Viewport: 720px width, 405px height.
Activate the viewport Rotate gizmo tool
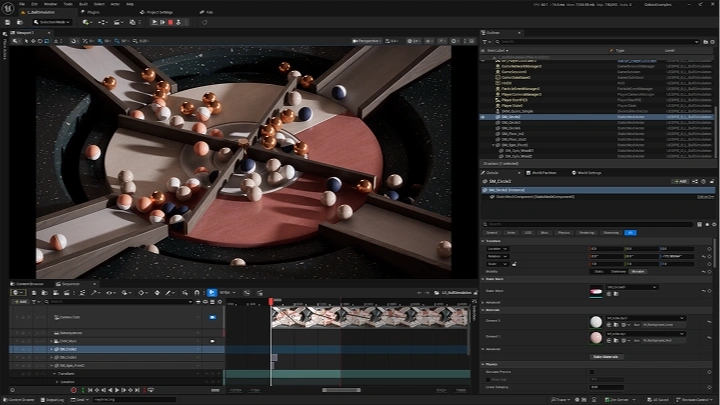coord(40,41)
